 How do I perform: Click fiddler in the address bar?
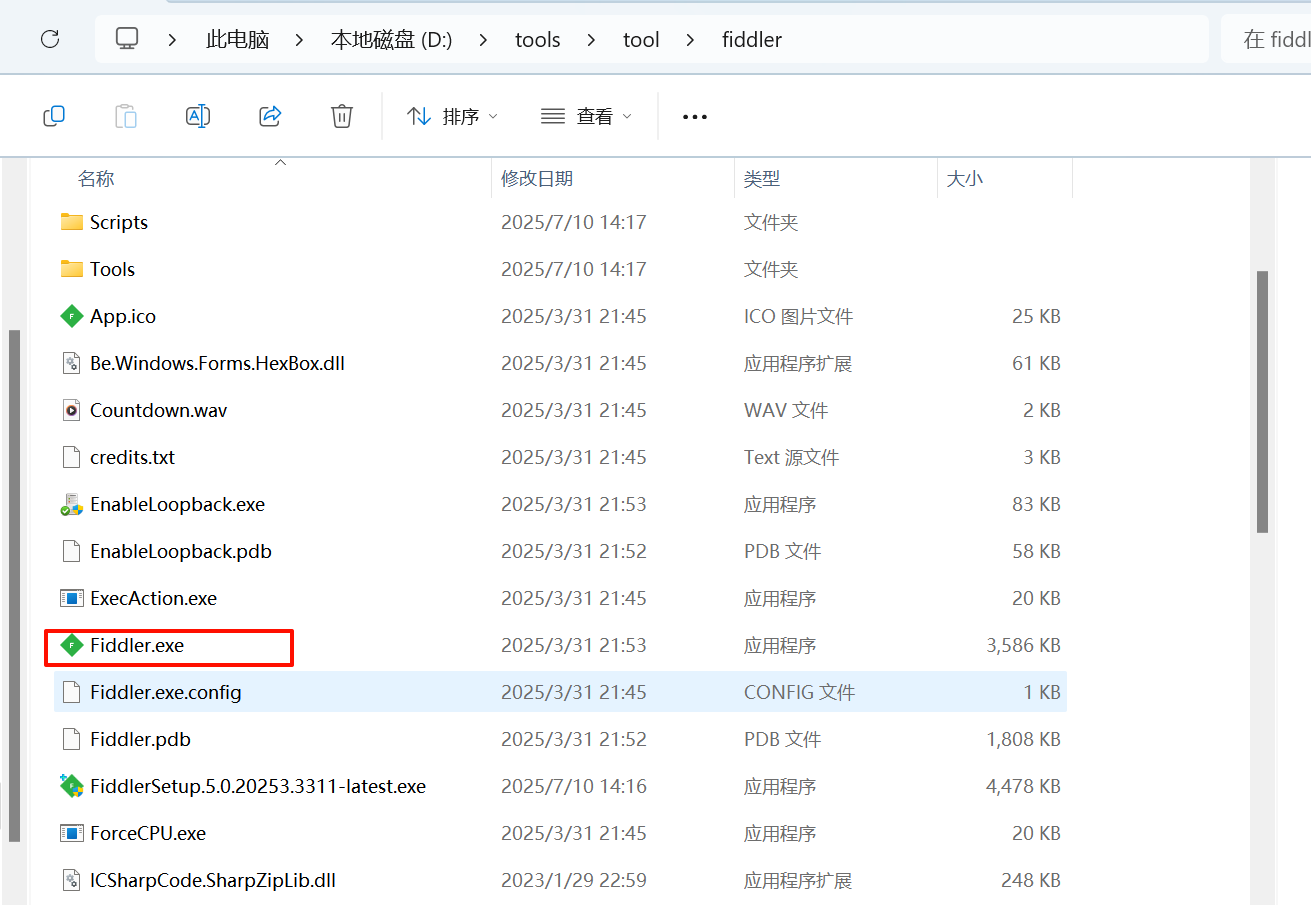pos(752,40)
